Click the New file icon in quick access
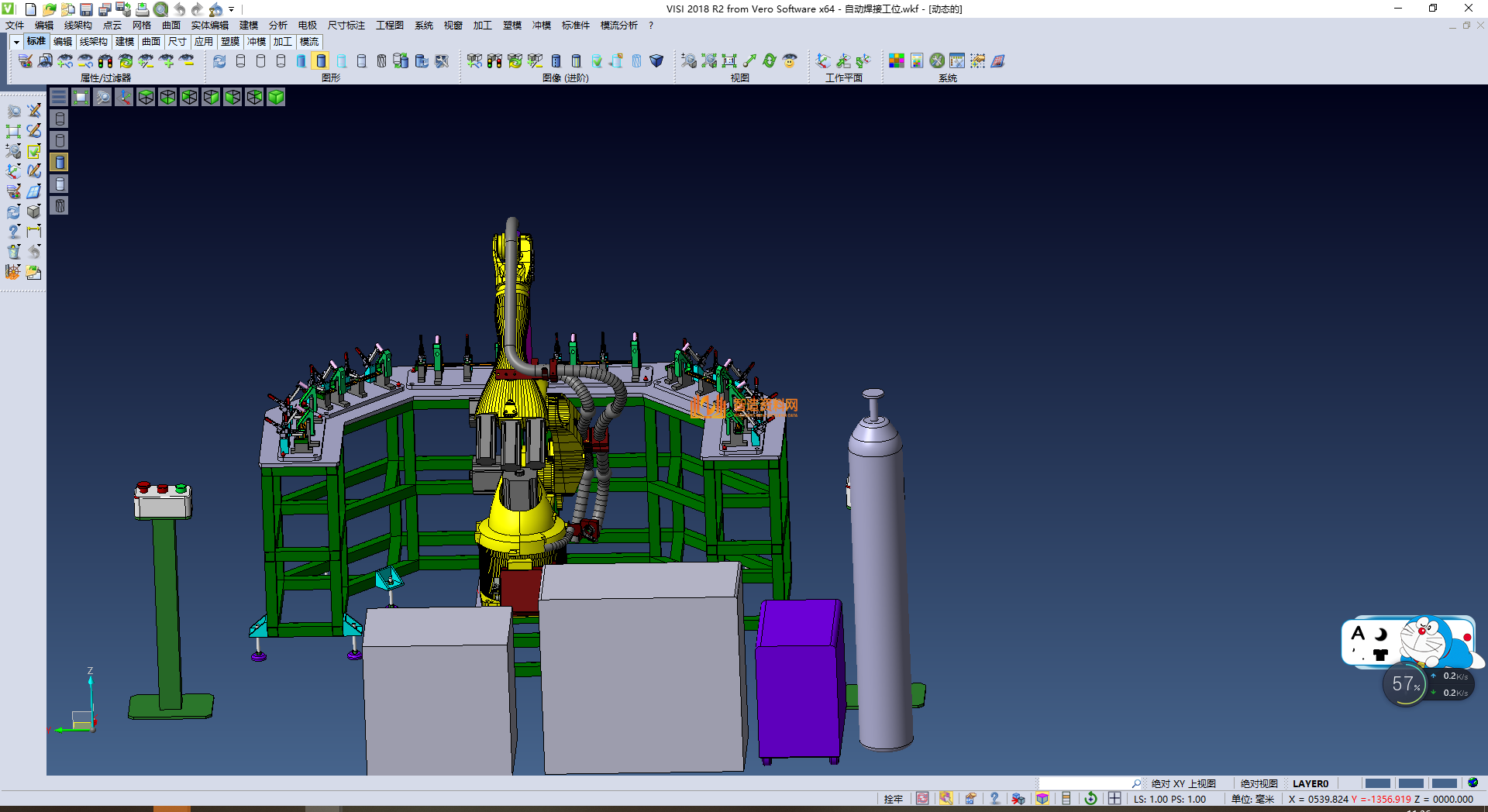The height and width of the screenshot is (812, 1488). click(x=30, y=9)
